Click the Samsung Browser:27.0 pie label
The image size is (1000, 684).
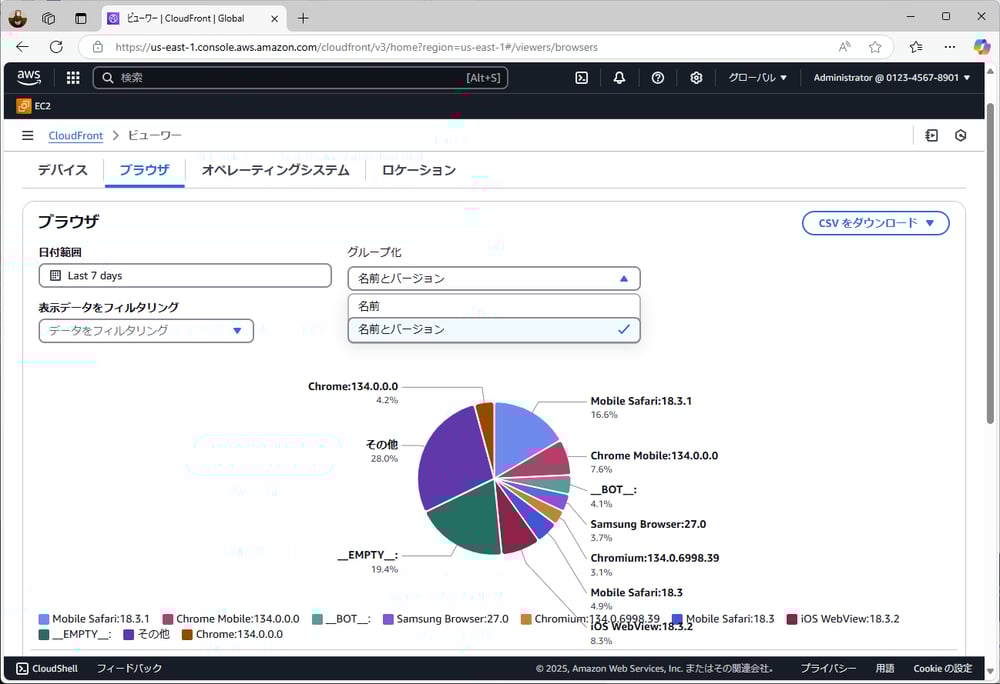tap(648, 524)
